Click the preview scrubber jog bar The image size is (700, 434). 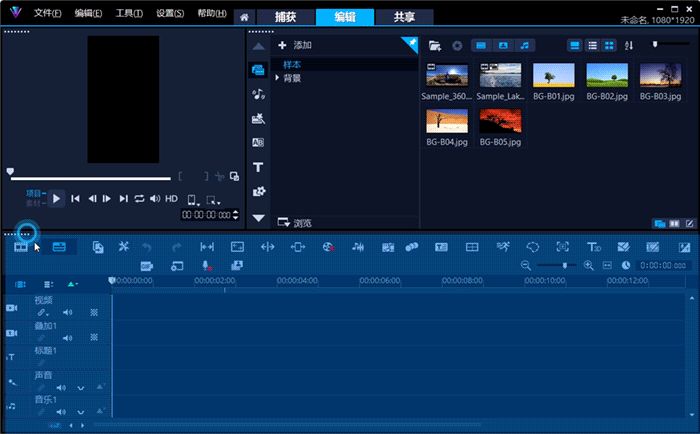91,179
